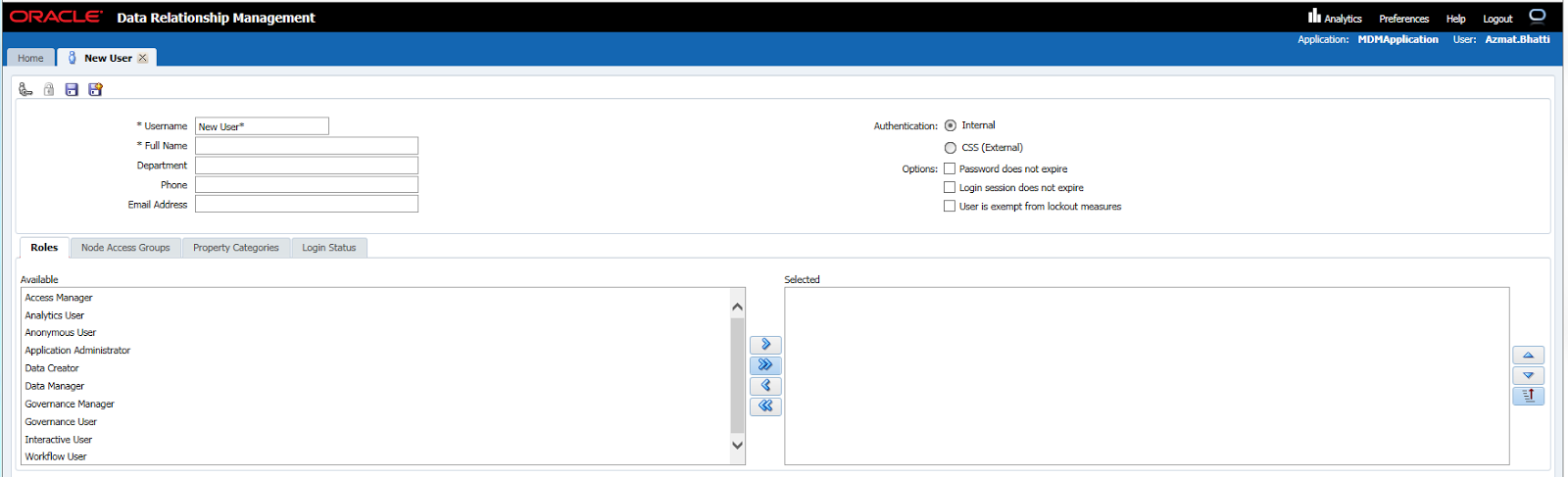Click the Username input field

(x=262, y=126)
